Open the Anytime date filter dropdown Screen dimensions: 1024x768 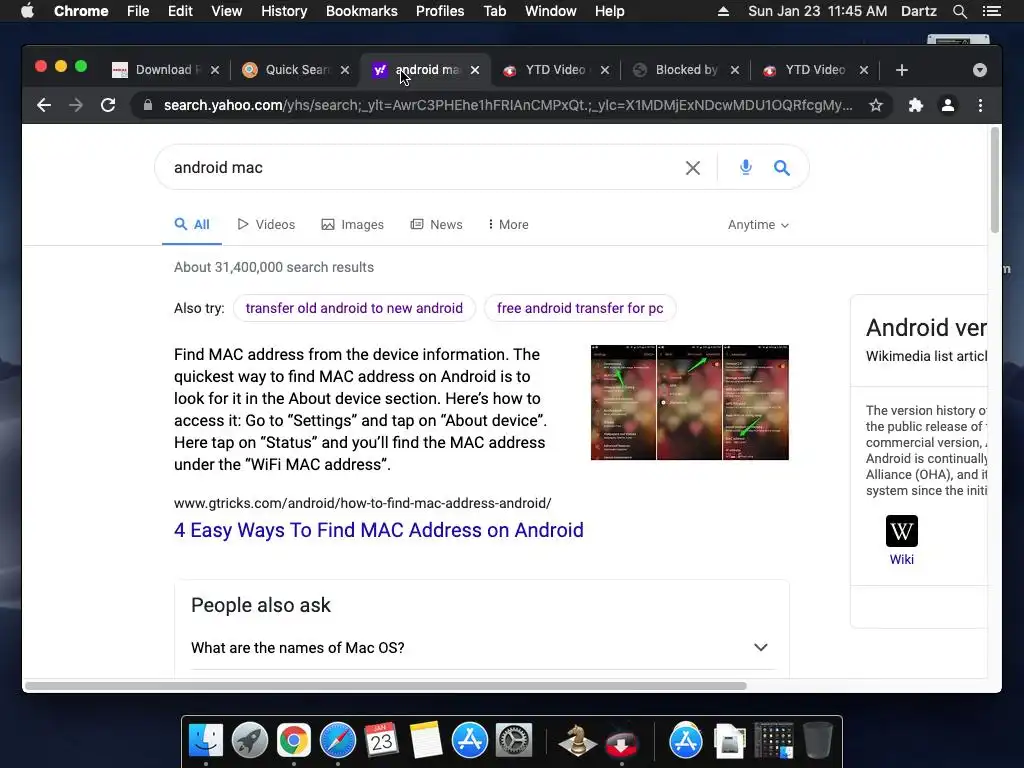758,225
